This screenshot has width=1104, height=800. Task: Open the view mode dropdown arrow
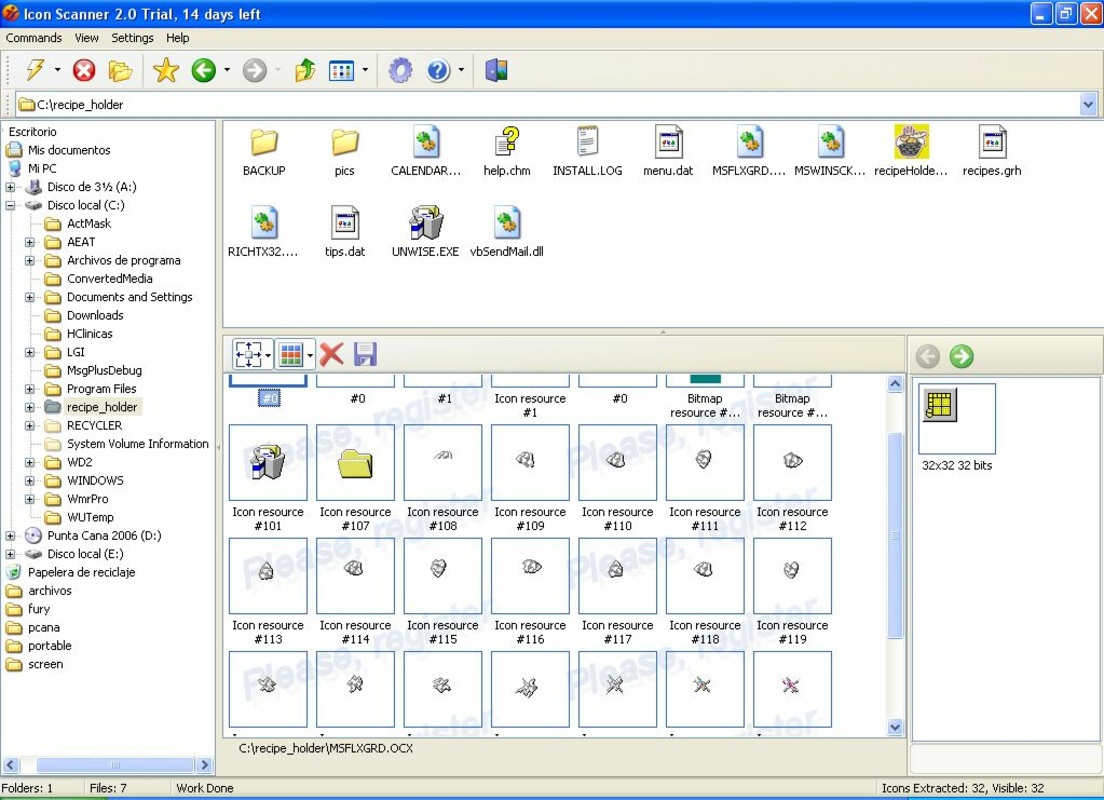tap(365, 70)
